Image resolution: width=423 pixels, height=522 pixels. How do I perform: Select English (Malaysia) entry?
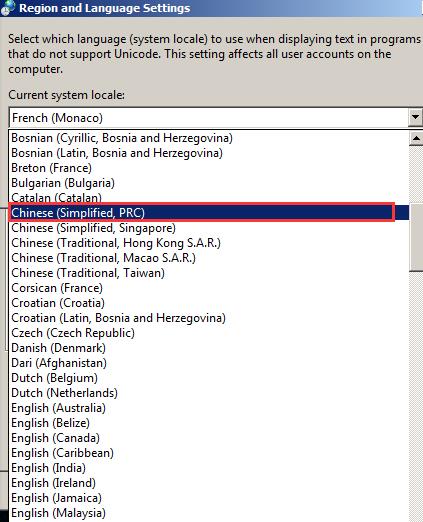click(209, 513)
